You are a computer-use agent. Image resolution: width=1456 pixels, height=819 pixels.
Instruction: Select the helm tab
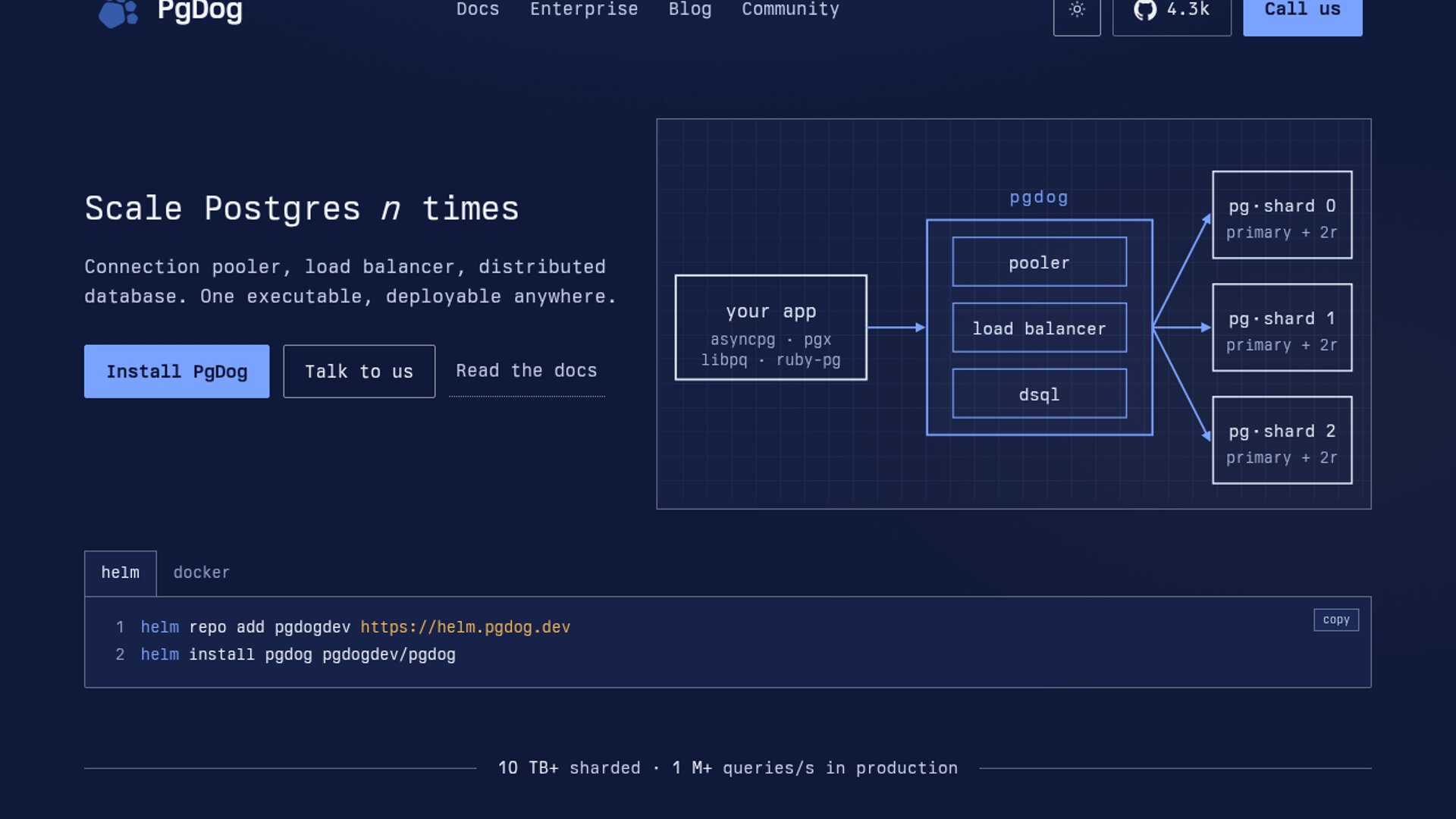121,573
